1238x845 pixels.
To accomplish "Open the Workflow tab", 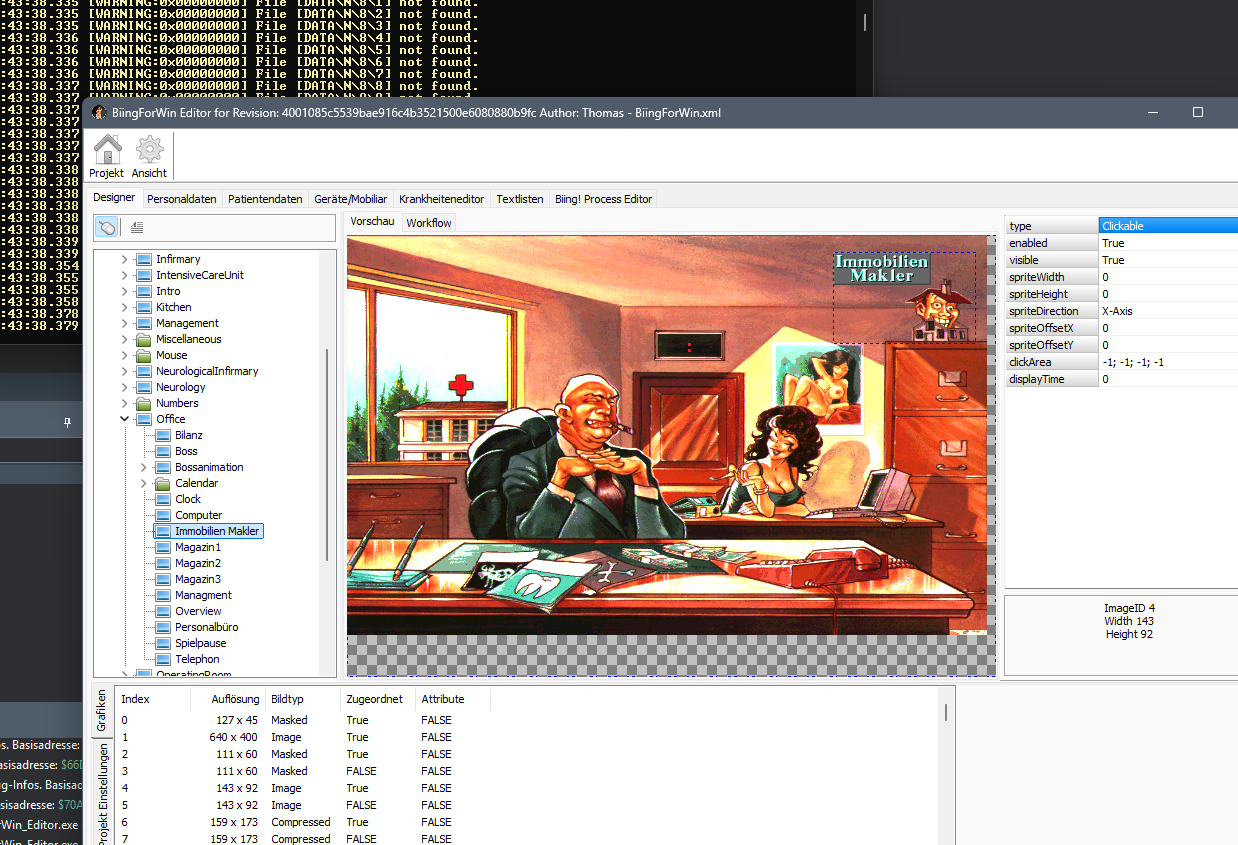I will pyautogui.click(x=429, y=223).
